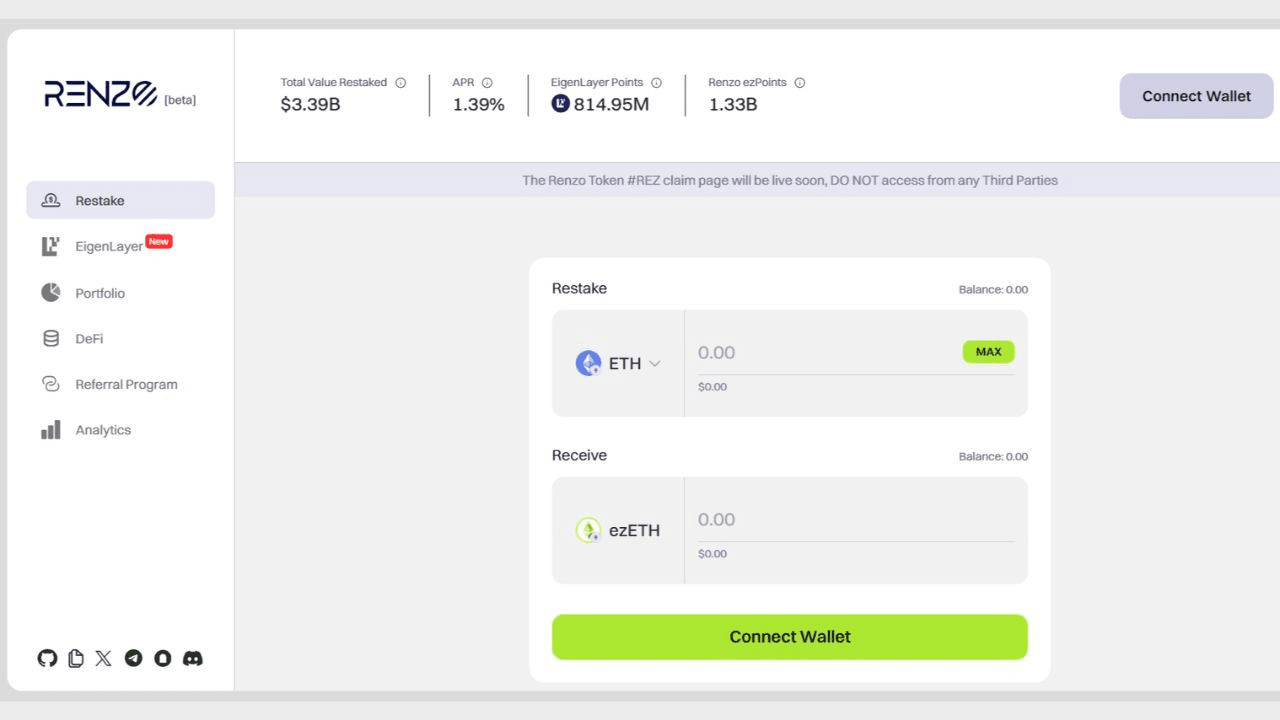1280x720 pixels.
Task: Click the RENZO logo
Action: click(x=101, y=95)
